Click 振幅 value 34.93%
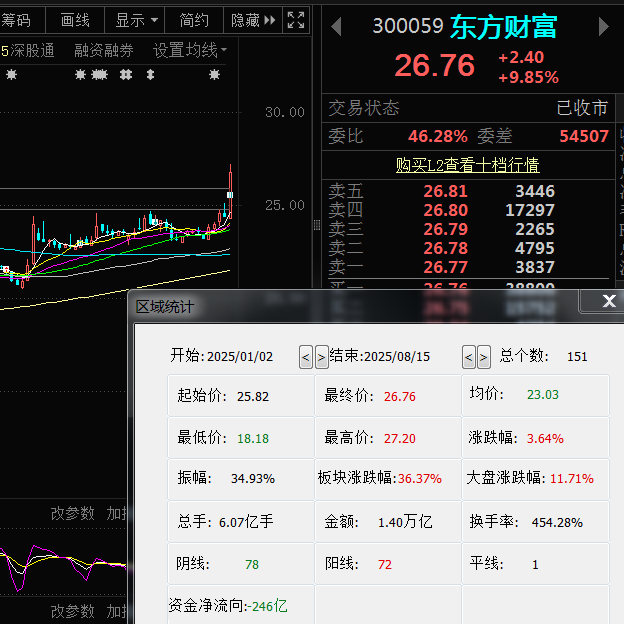The height and width of the screenshot is (624, 624). 253,478
